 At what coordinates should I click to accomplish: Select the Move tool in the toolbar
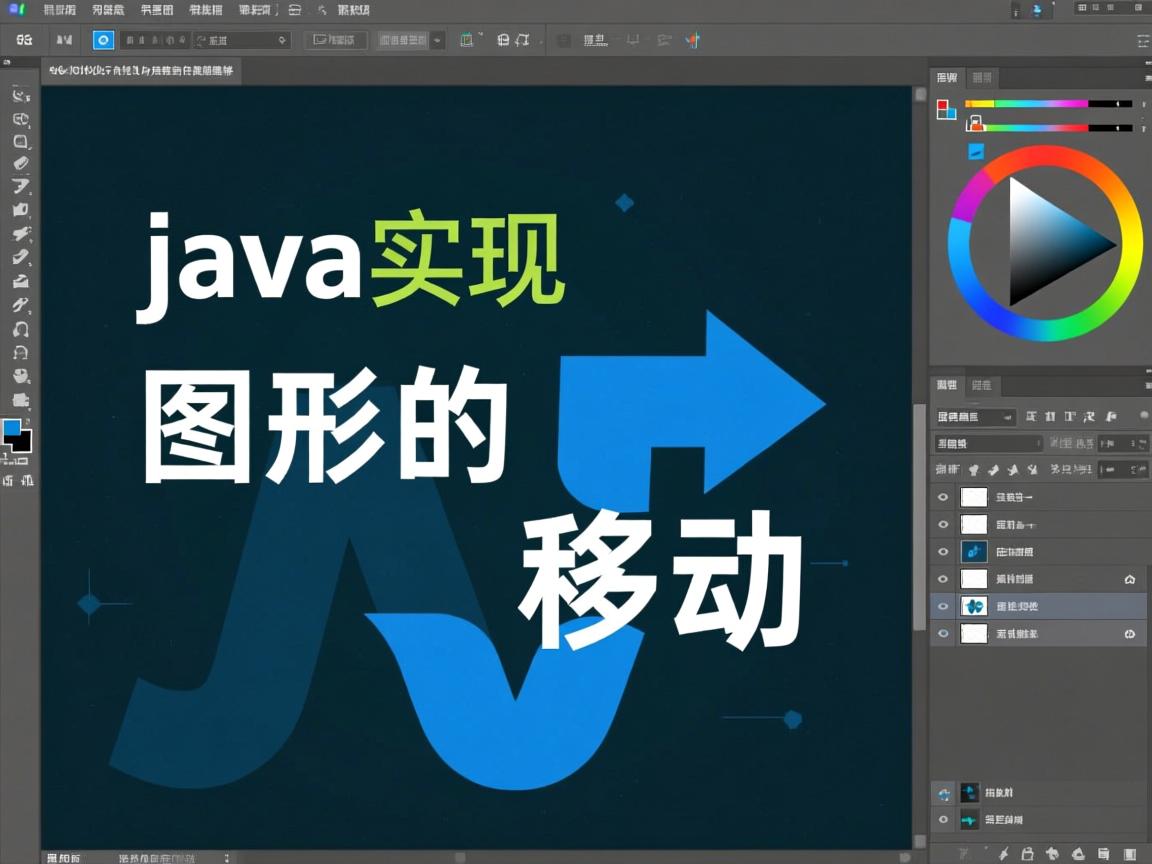click(x=20, y=95)
